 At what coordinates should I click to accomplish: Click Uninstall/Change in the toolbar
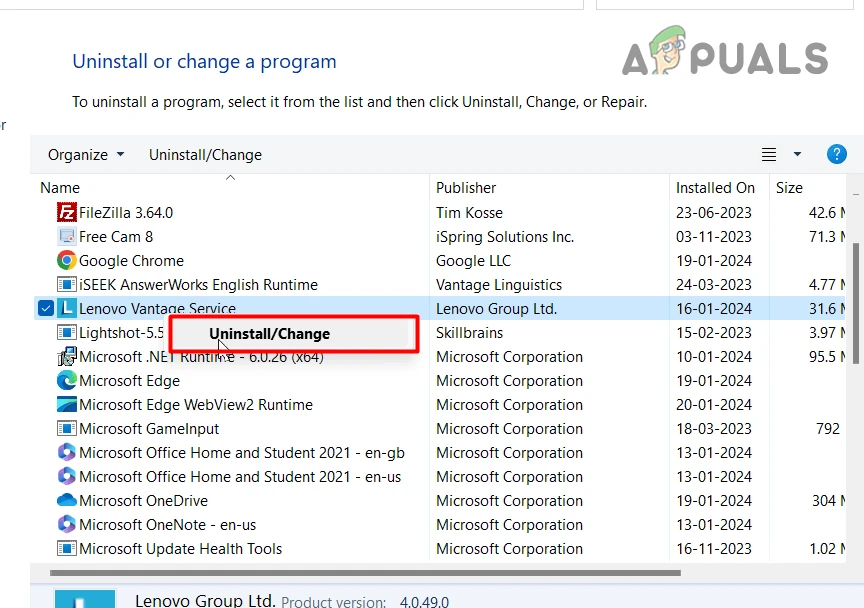pyautogui.click(x=205, y=155)
